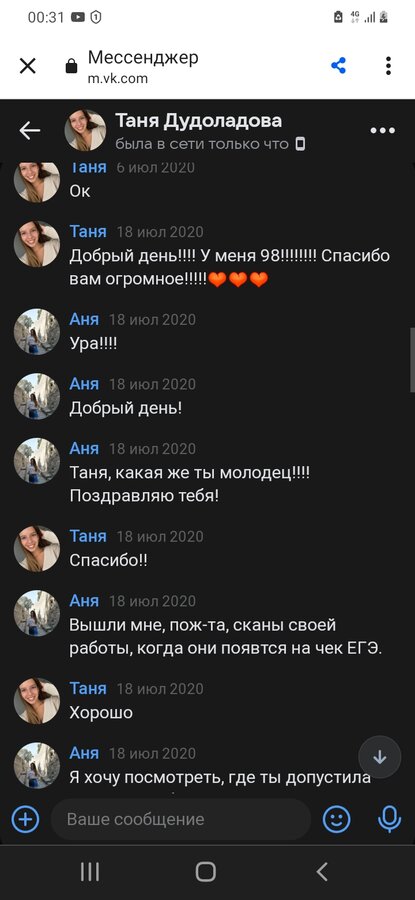Tap the header avatar of Таня Дудоладова
Viewport: 415px width, 900px height.
(x=85, y=130)
